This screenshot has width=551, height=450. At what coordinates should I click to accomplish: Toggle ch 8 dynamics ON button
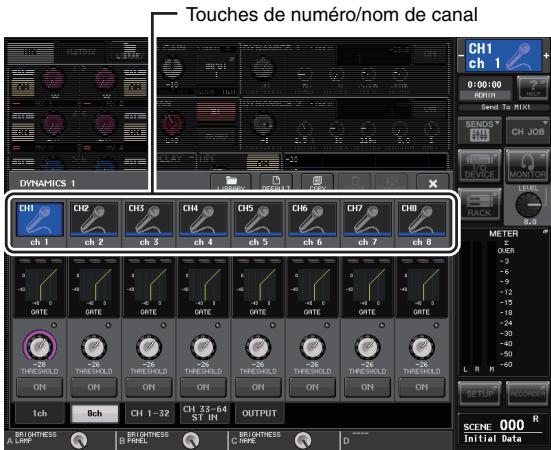pos(422,387)
